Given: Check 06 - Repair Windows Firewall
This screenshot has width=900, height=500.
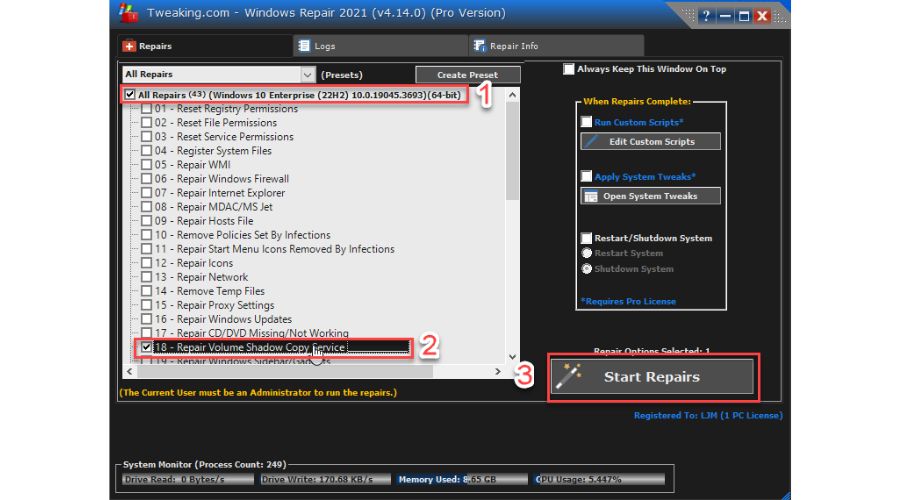Looking at the screenshot, I should 147,179.
